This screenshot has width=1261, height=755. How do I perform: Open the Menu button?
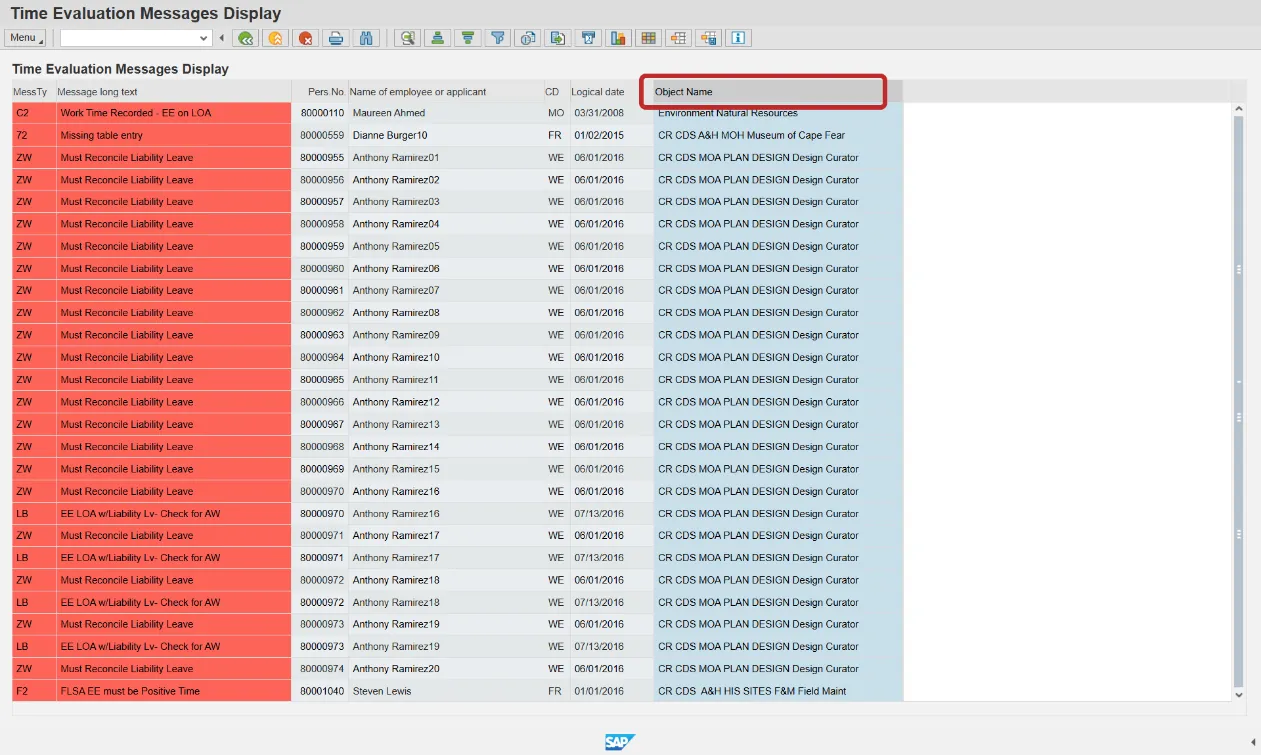coord(25,38)
